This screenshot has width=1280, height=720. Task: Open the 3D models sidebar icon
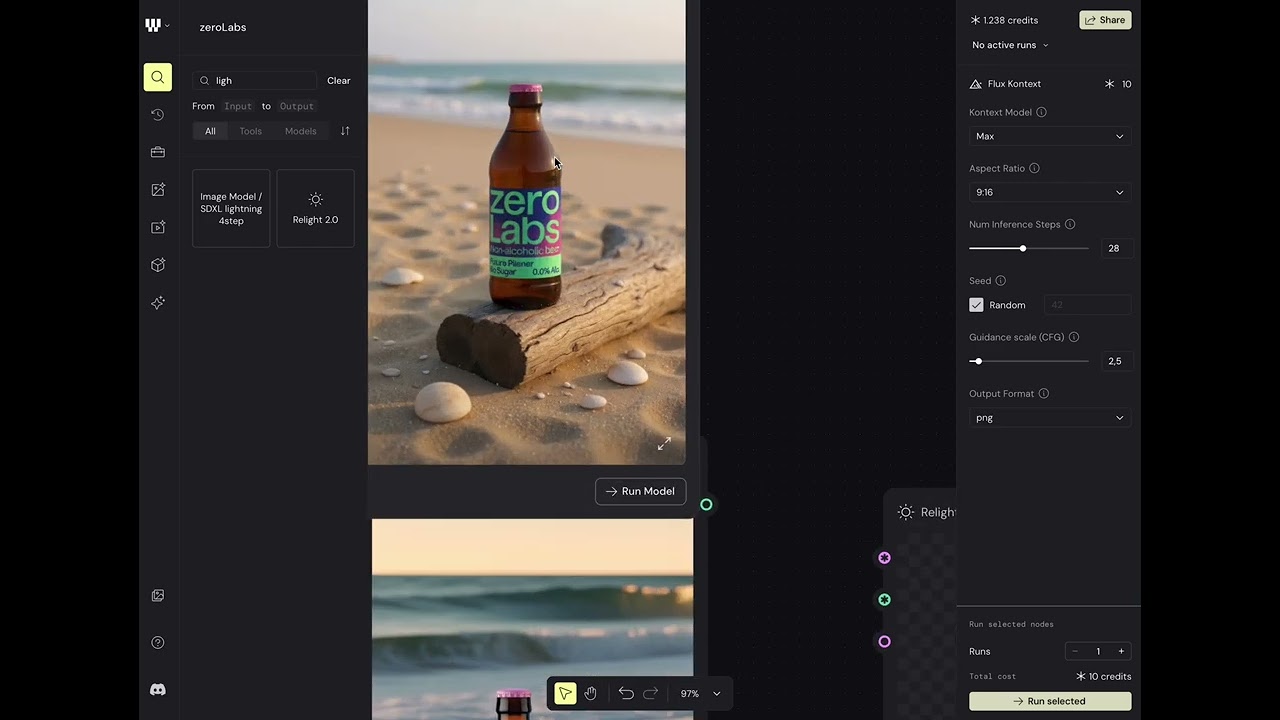pyautogui.click(x=158, y=265)
